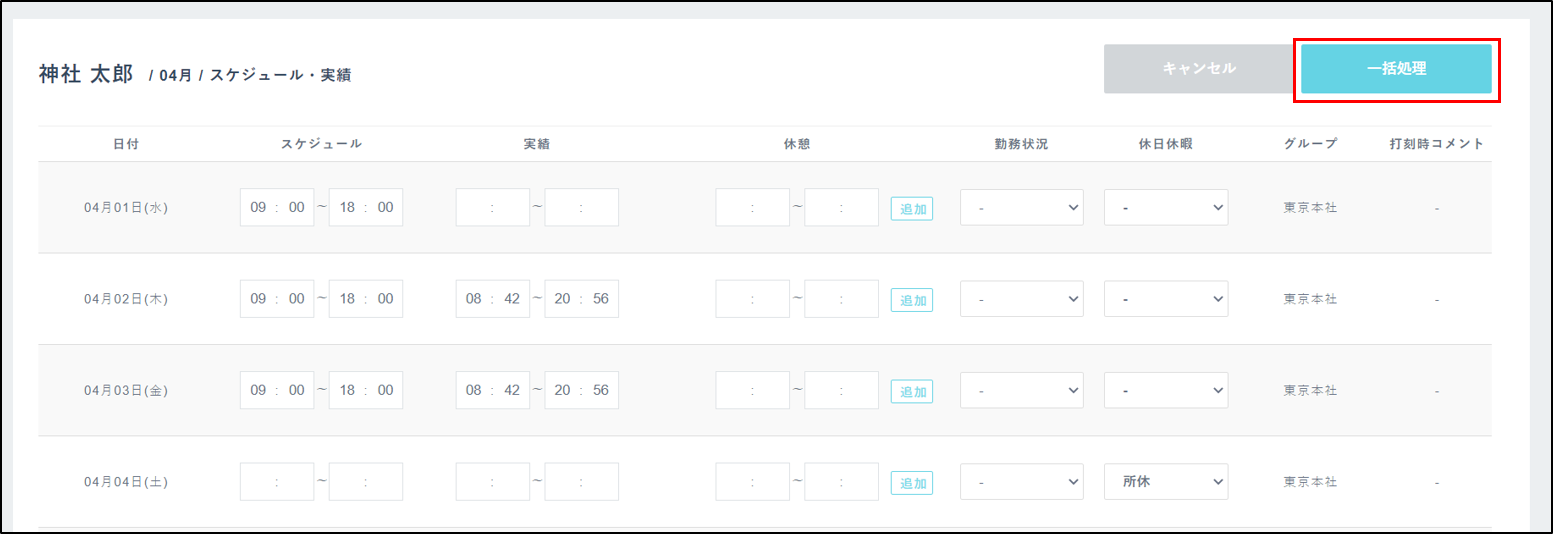Select 実績 end 20:56 on 04月02日

click(x=582, y=298)
